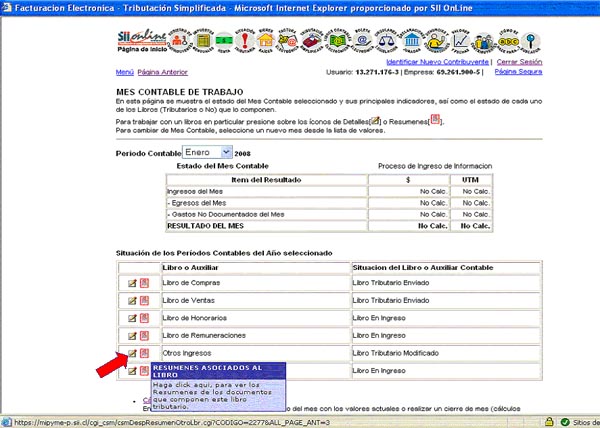600x428 pixels.
Task: Click the padlock icon in the status bar
Action: [549, 422]
